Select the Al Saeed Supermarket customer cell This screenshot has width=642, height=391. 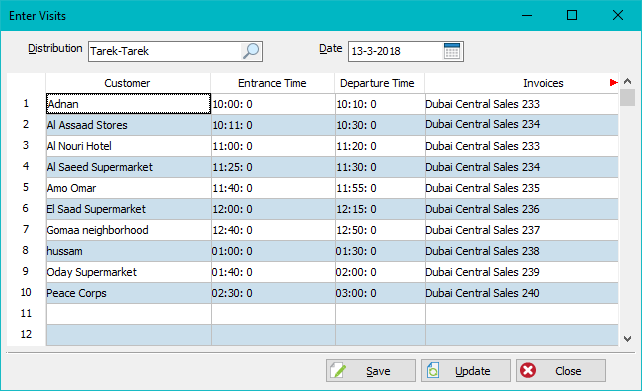pyautogui.click(x=128, y=167)
